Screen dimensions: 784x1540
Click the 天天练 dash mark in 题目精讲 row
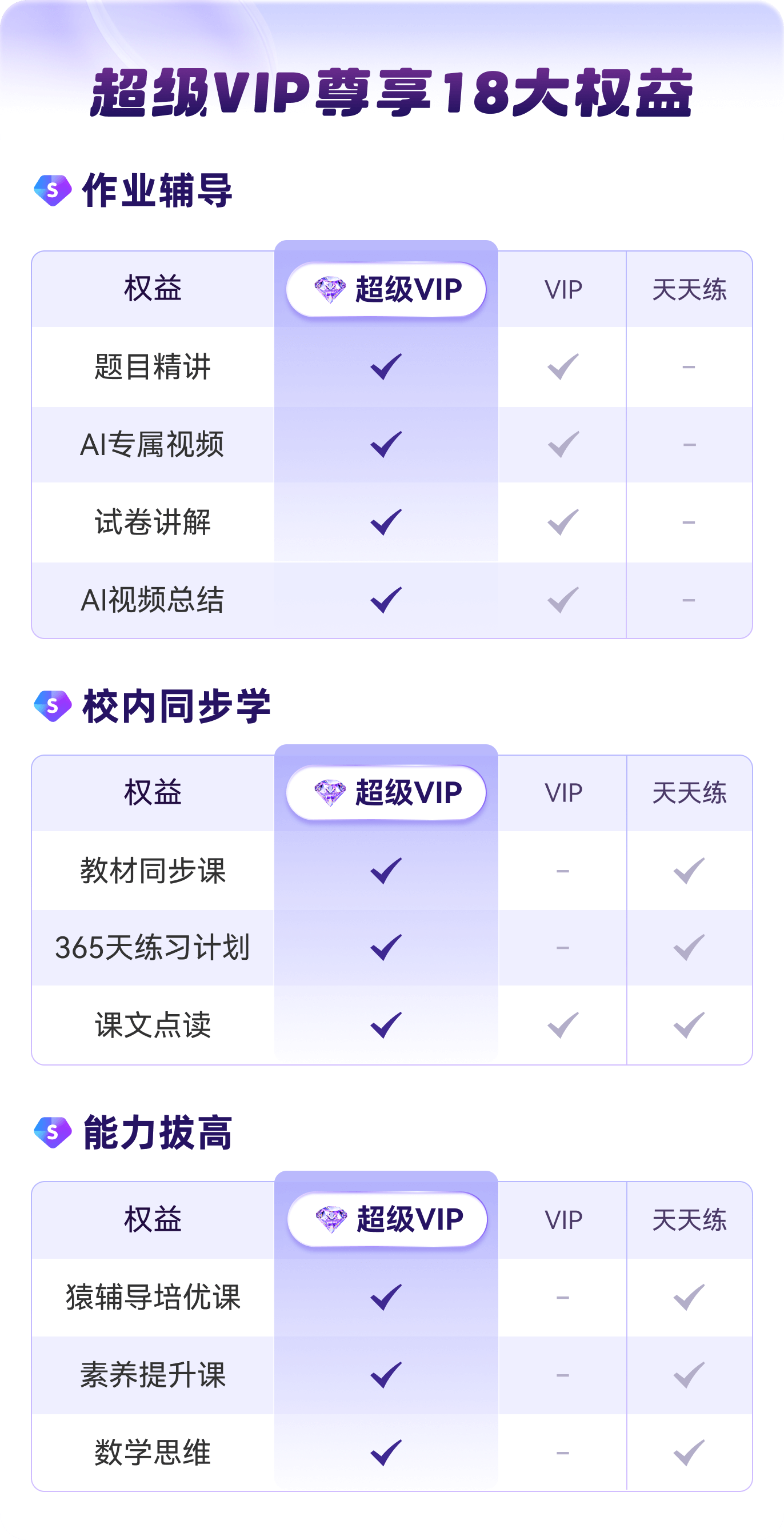[x=689, y=367]
